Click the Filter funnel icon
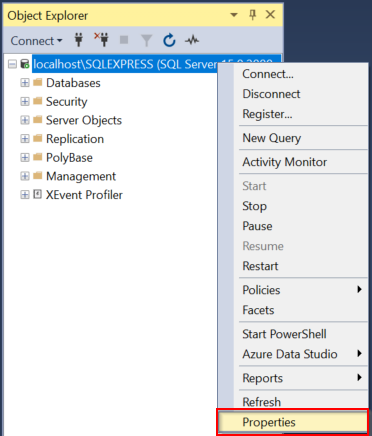Screen dimensions: 372x436 [146, 40]
